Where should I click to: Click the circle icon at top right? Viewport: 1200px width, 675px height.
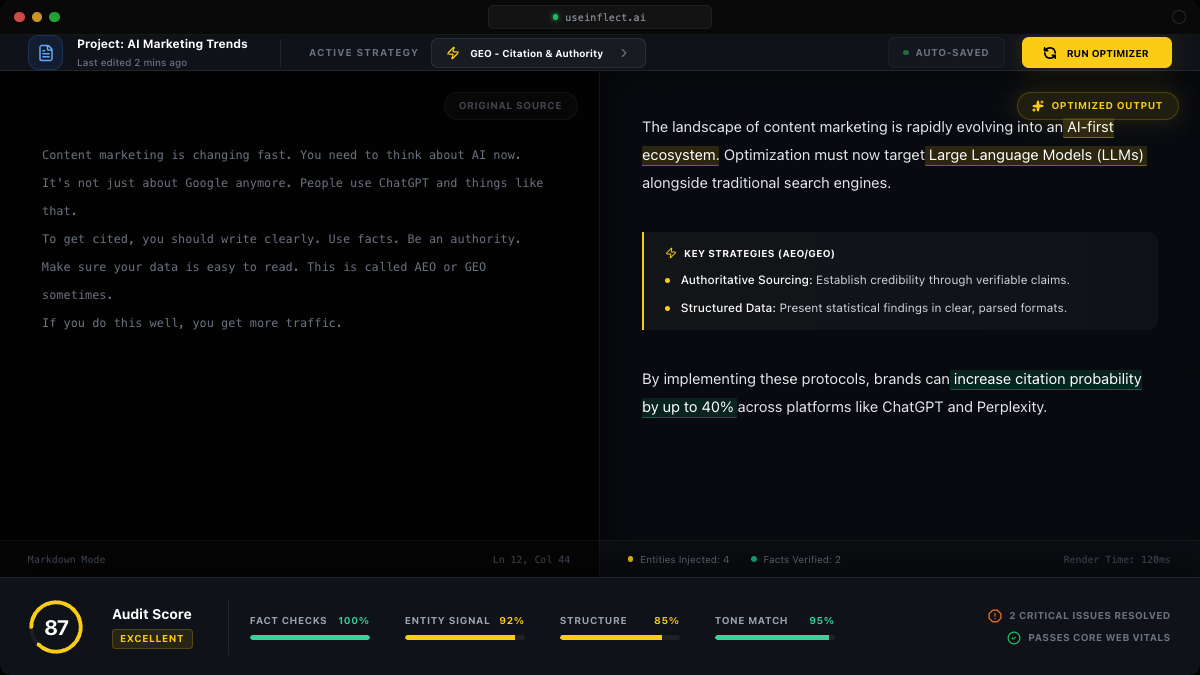1178,17
